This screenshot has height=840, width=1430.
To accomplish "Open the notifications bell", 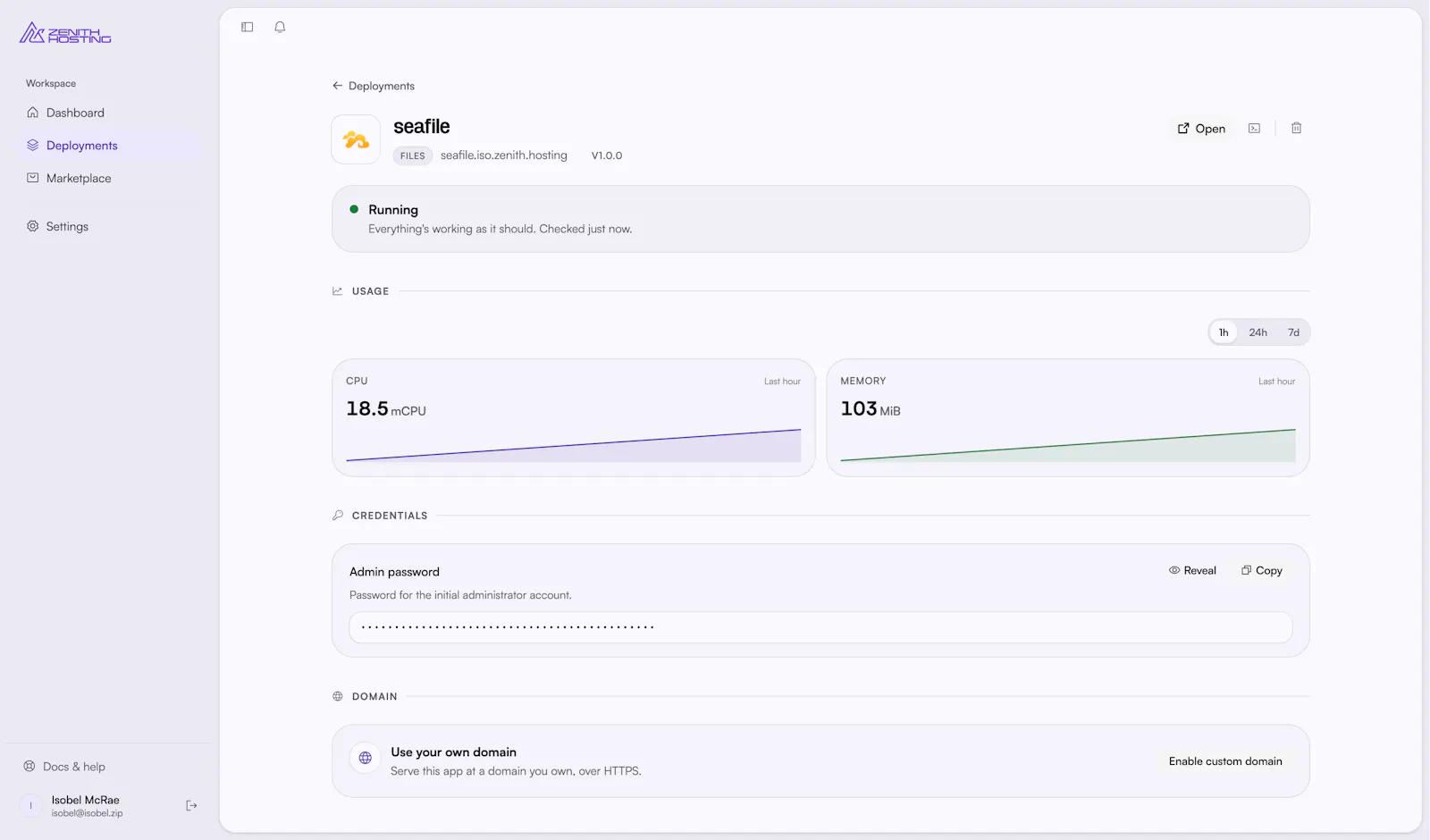I will coord(280,27).
